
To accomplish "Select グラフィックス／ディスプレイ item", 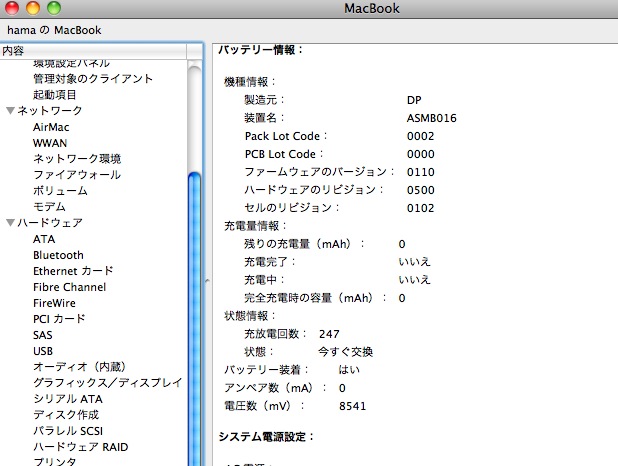I will [x=107, y=382].
